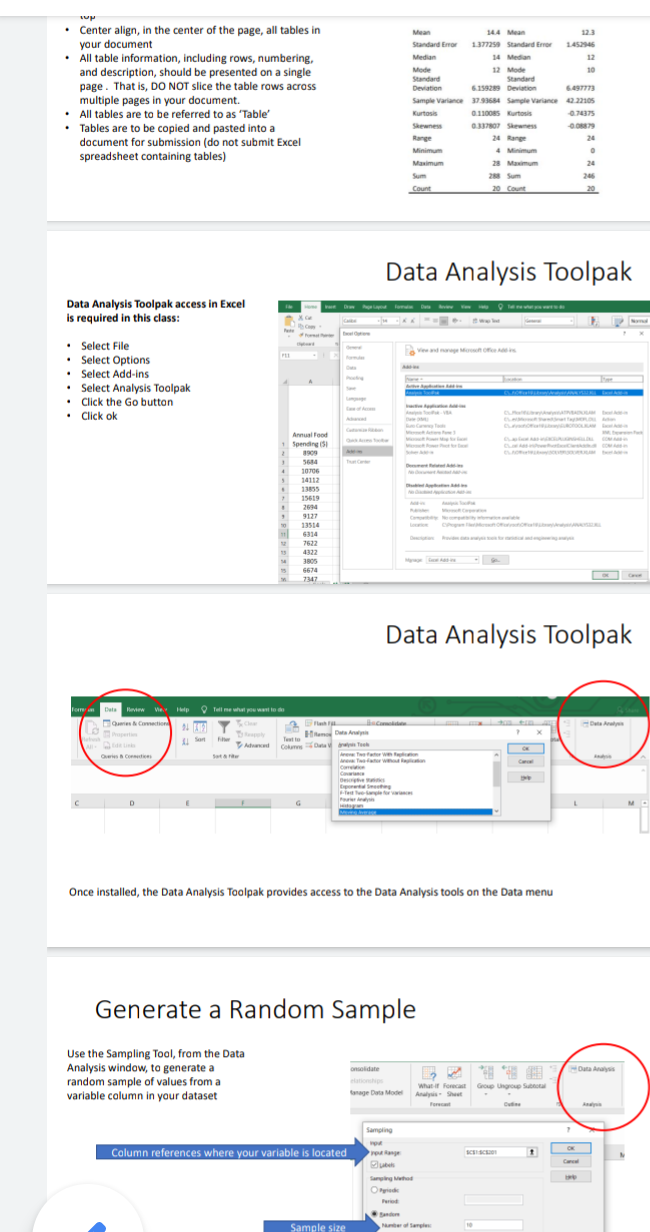The width and height of the screenshot is (650, 1232).
Task: Select the highlighted Moving Average list entry
Action: (x=415, y=812)
